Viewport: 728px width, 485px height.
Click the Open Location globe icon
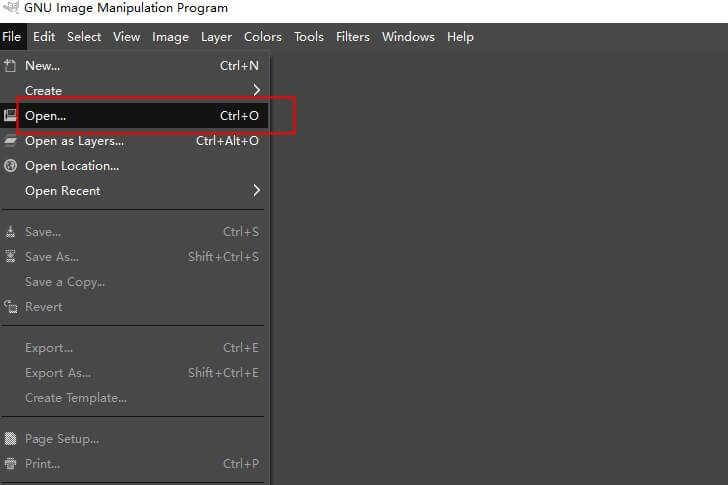click(10, 166)
